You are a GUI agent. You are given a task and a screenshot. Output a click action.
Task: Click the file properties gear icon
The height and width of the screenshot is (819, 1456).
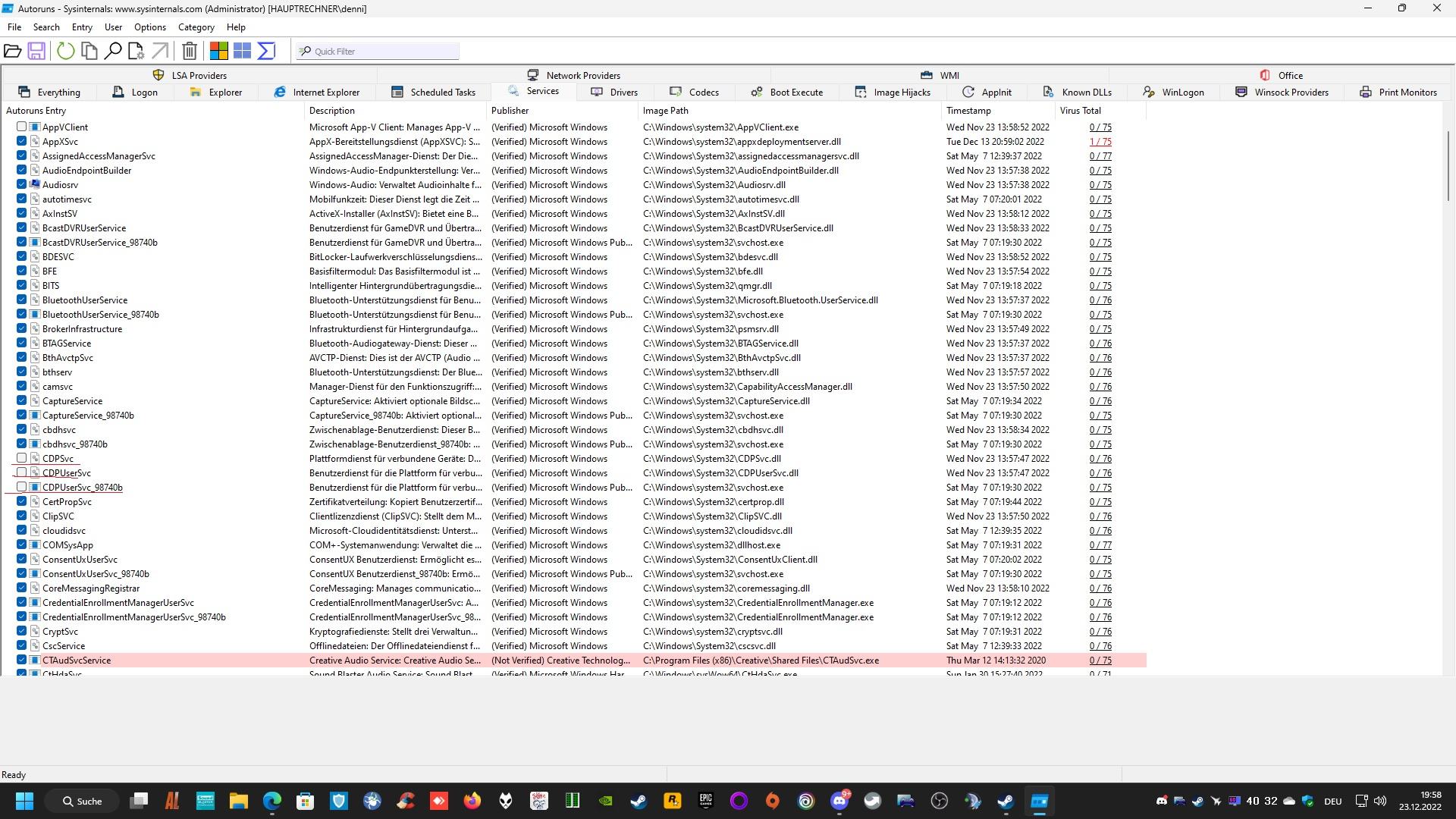pyautogui.click(x=136, y=51)
